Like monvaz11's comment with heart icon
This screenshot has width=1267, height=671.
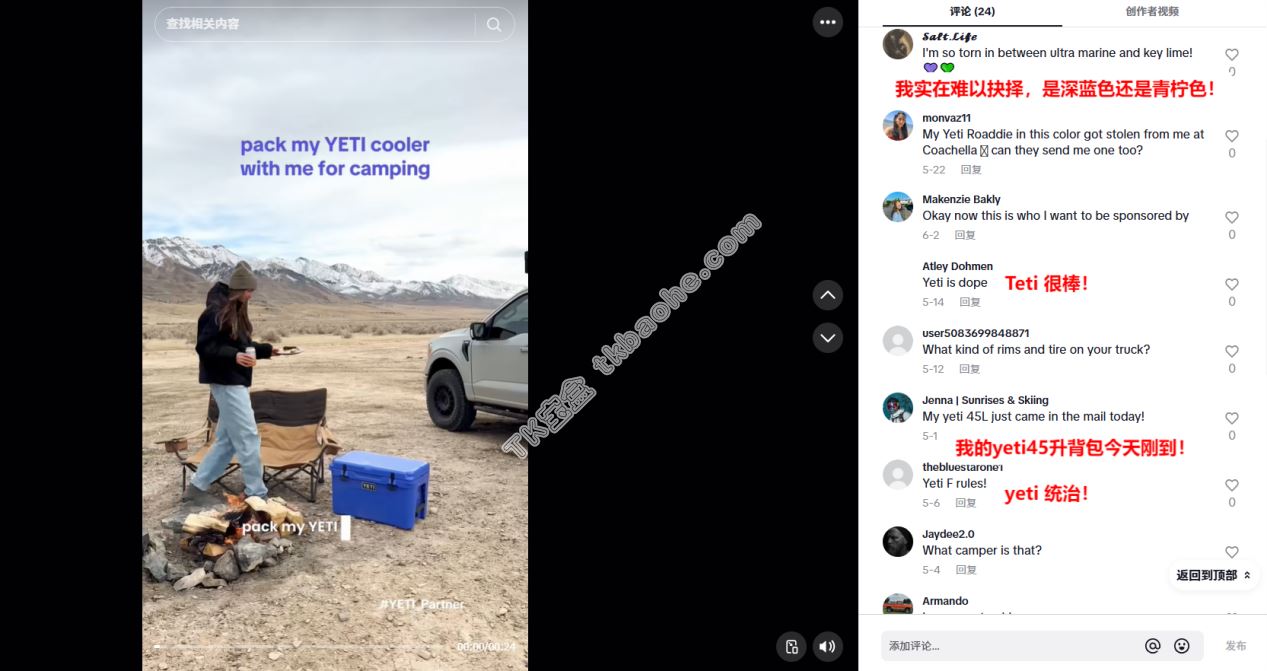1232,136
